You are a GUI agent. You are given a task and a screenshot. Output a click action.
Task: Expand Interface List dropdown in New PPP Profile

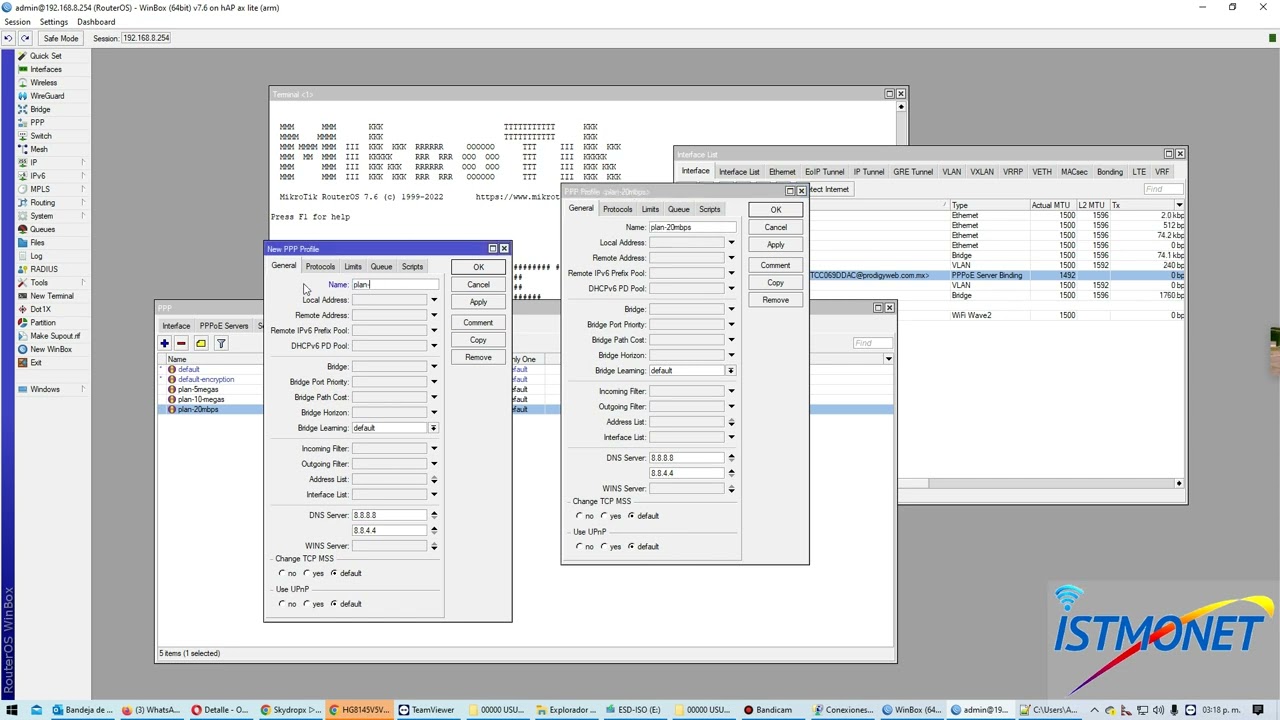tap(434, 495)
